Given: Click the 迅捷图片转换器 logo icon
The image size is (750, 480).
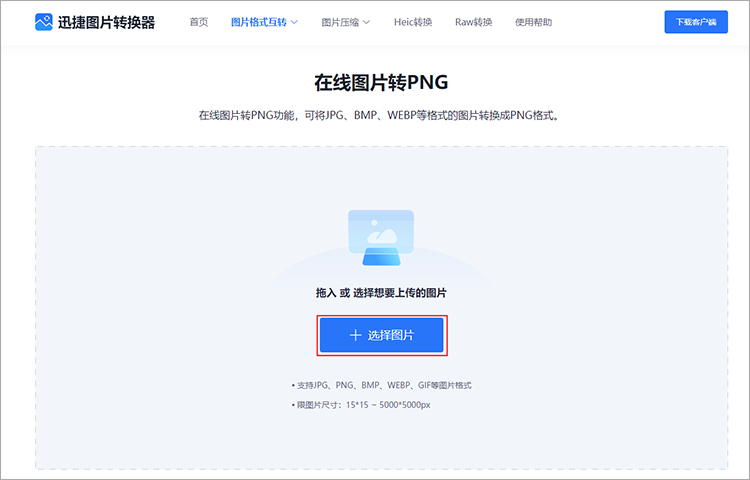Looking at the screenshot, I should click(x=44, y=22).
